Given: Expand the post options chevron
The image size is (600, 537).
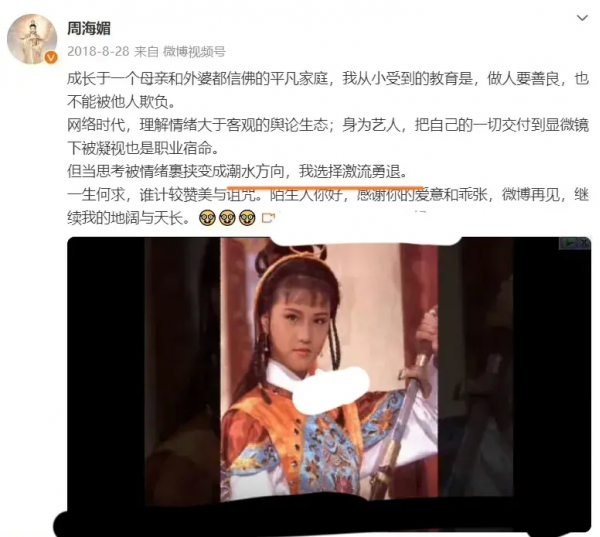Looking at the screenshot, I should click(582, 18).
